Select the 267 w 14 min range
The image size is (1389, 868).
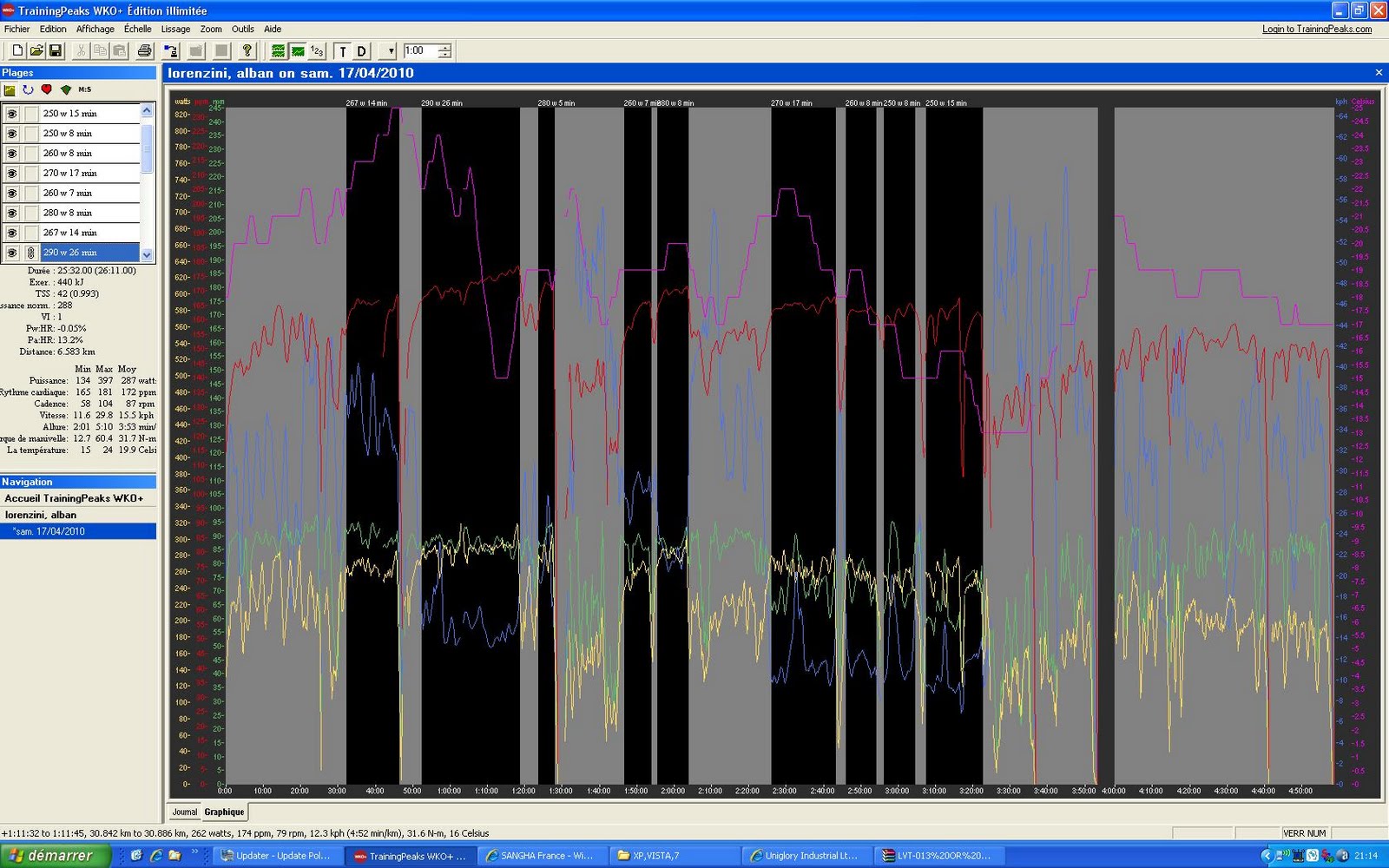pos(90,233)
